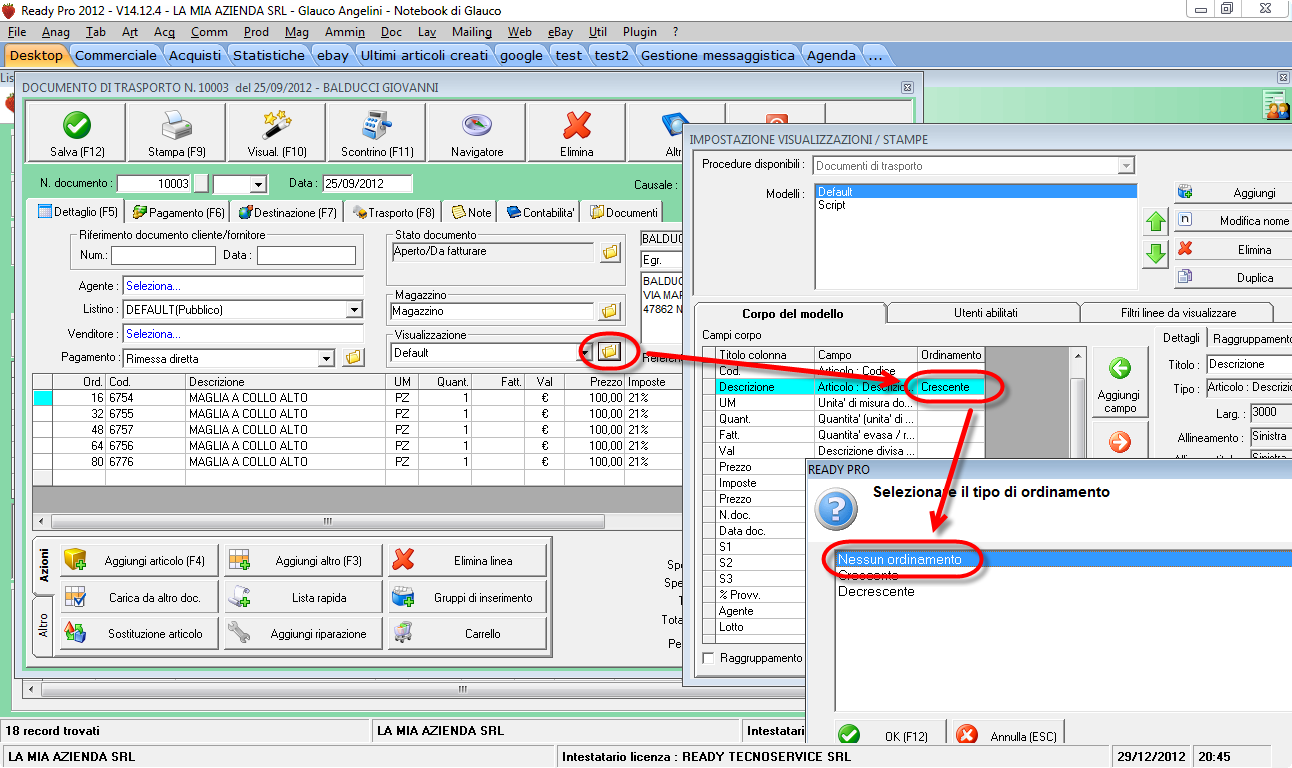Click Aggiungi altro (F3)
Viewport: 1292px width, 768px height.
coord(304,561)
